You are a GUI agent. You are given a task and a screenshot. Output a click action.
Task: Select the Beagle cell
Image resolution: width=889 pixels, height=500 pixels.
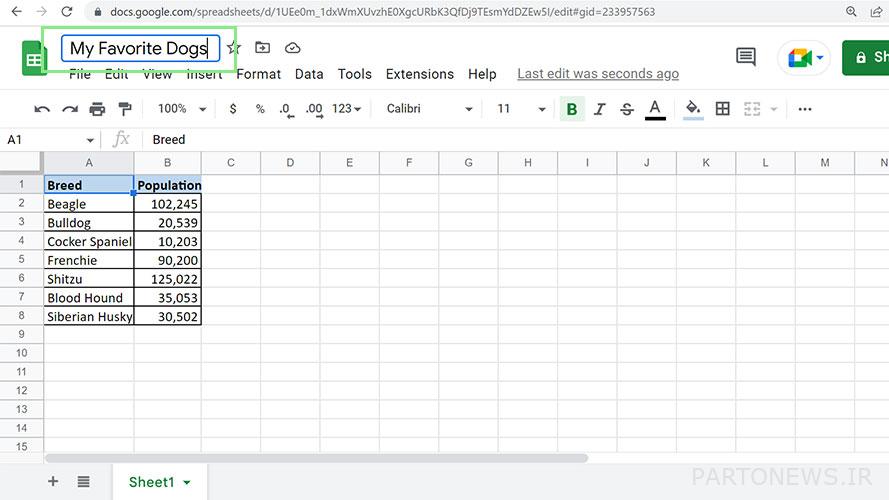pyautogui.click(x=89, y=204)
